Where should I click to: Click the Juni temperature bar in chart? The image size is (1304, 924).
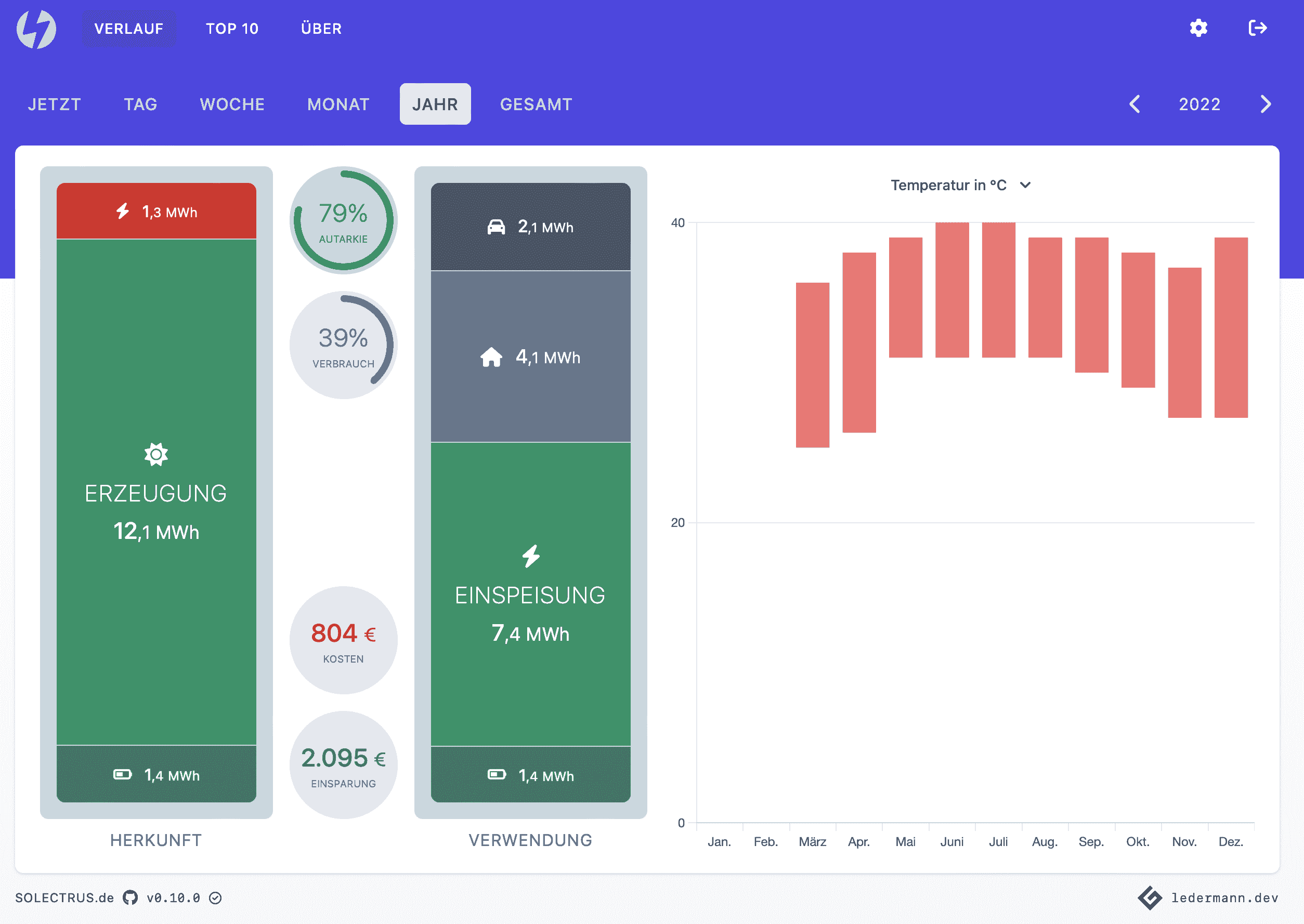[951, 289]
